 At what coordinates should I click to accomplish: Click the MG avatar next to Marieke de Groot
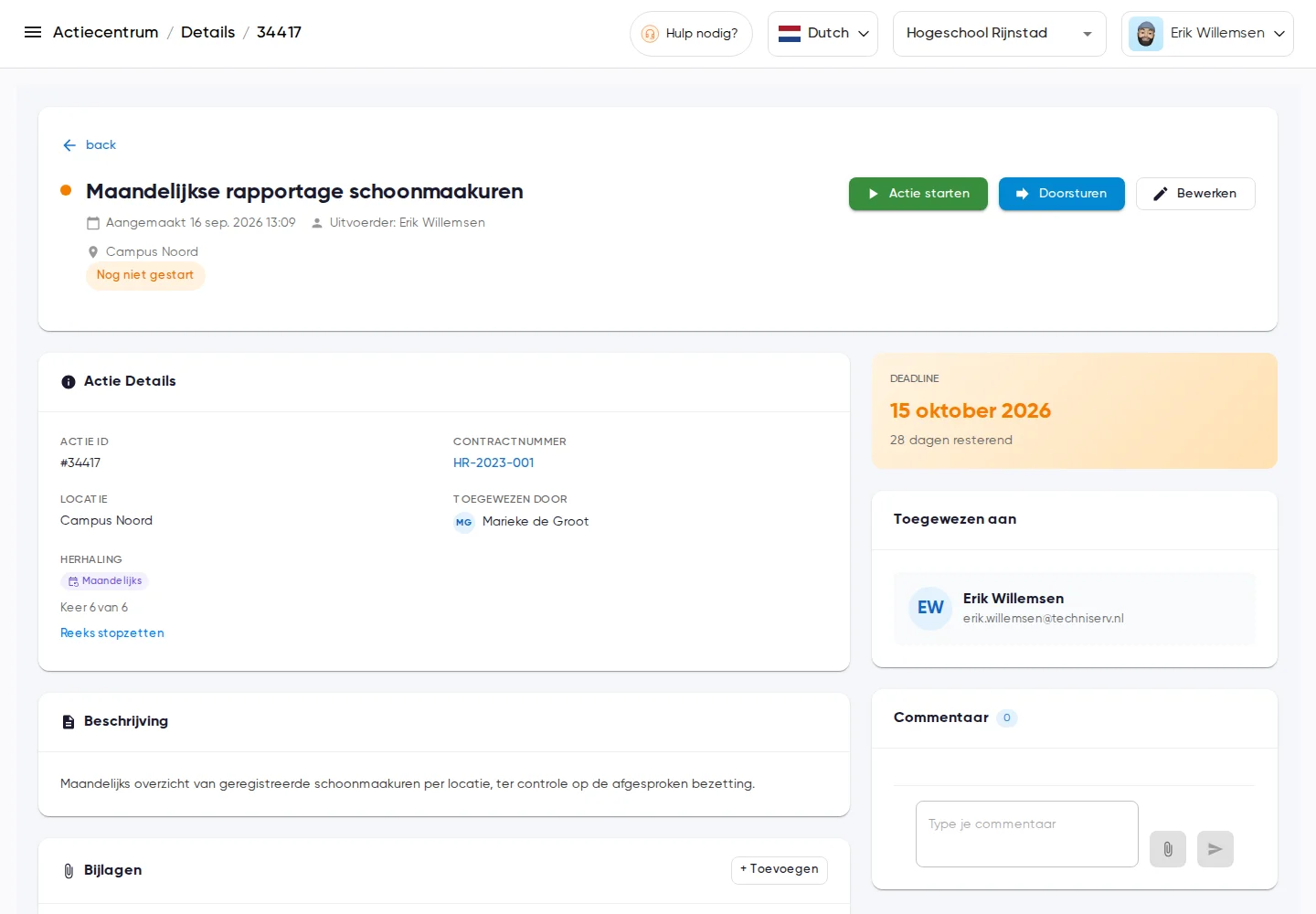[464, 522]
